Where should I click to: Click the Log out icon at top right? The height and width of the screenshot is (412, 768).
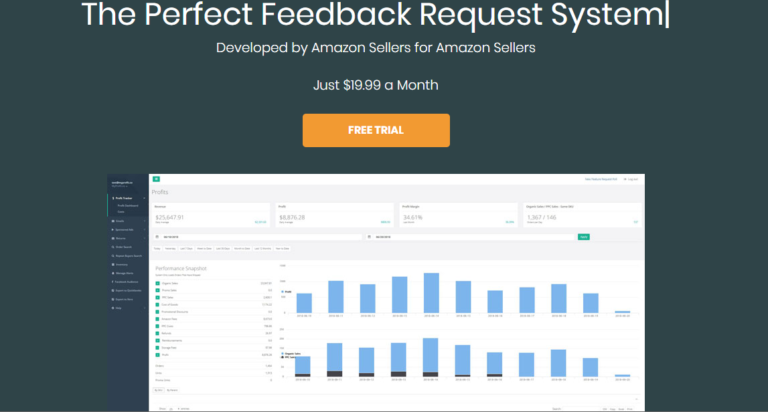(x=625, y=179)
